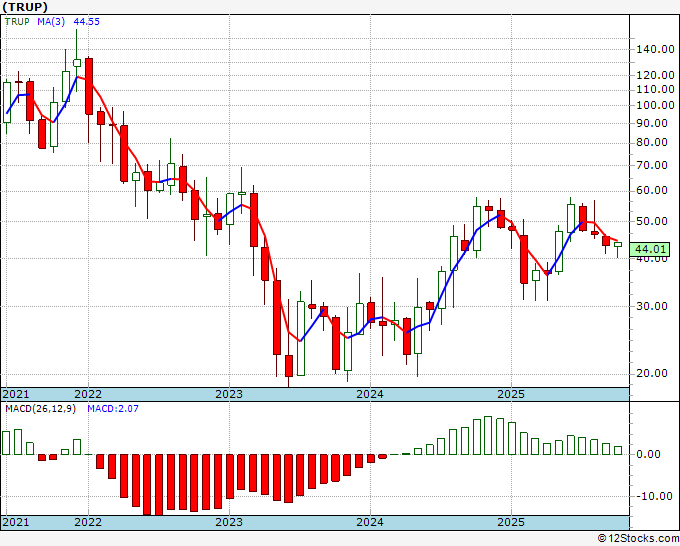Click 2021 on the MACD timeline
The height and width of the screenshot is (546, 680).
coord(16,522)
